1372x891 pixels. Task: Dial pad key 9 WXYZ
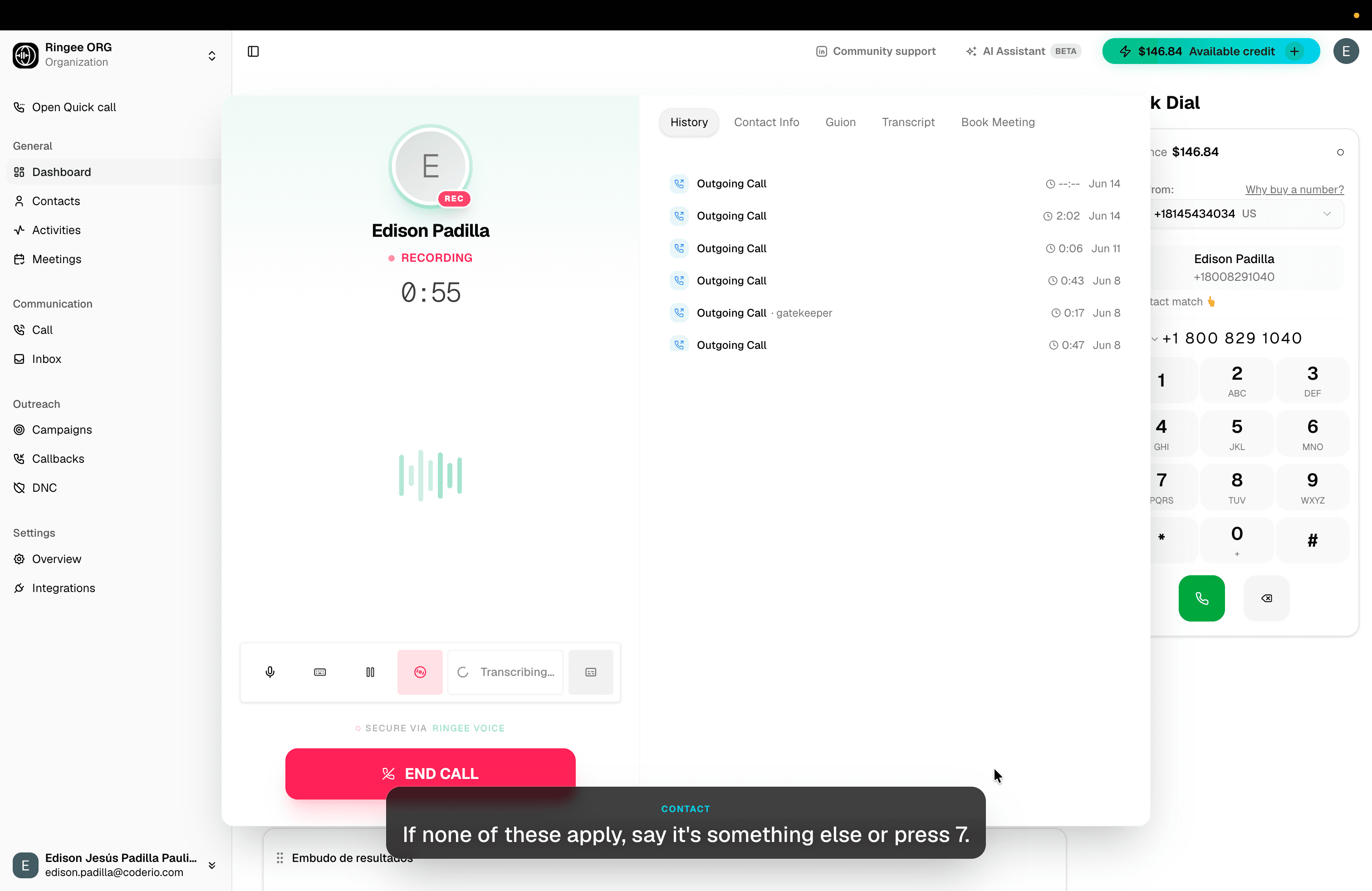1312,488
